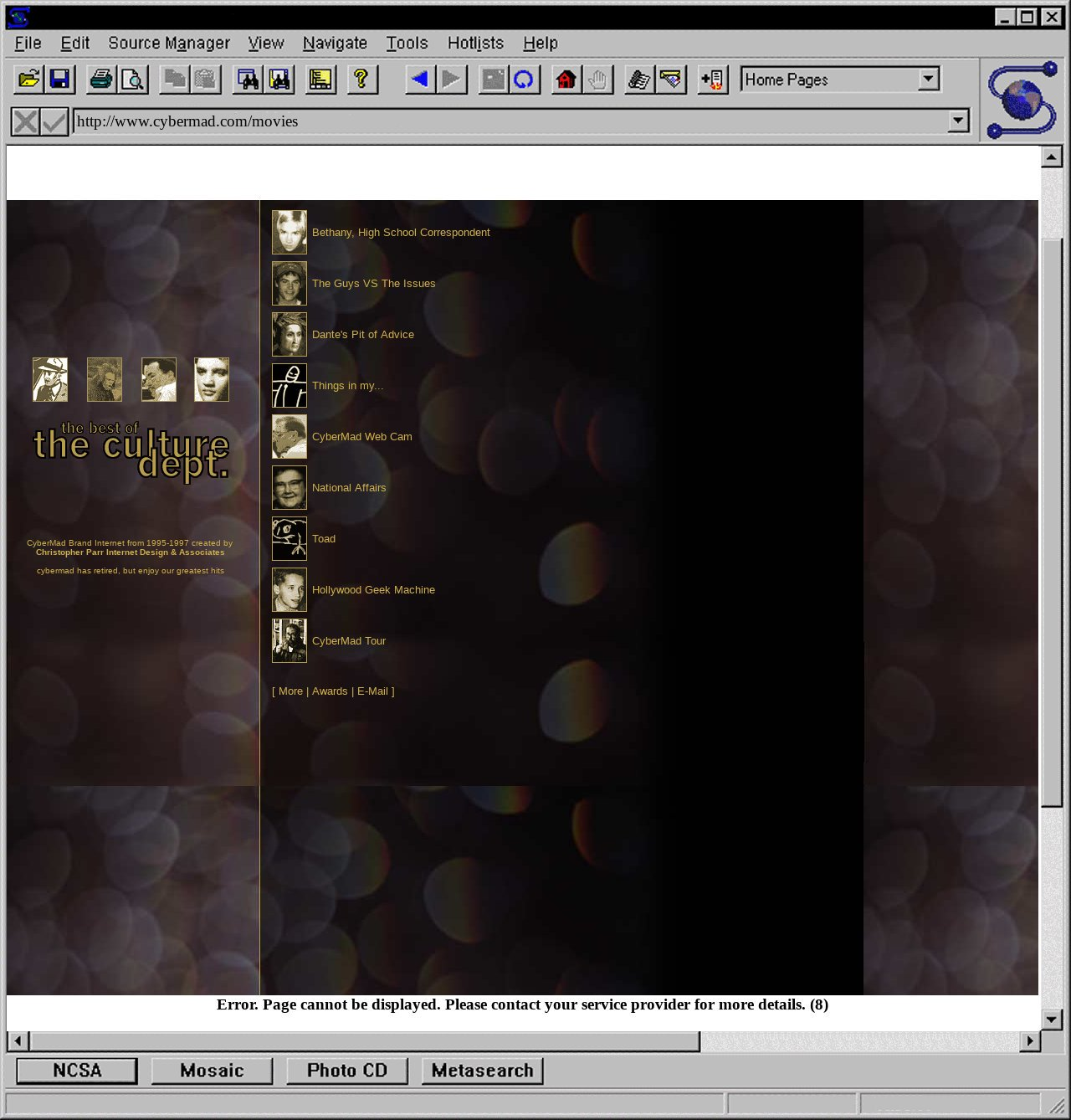Open the Hotlists menu
Image resolution: width=1071 pixels, height=1120 pixels.
coord(475,43)
